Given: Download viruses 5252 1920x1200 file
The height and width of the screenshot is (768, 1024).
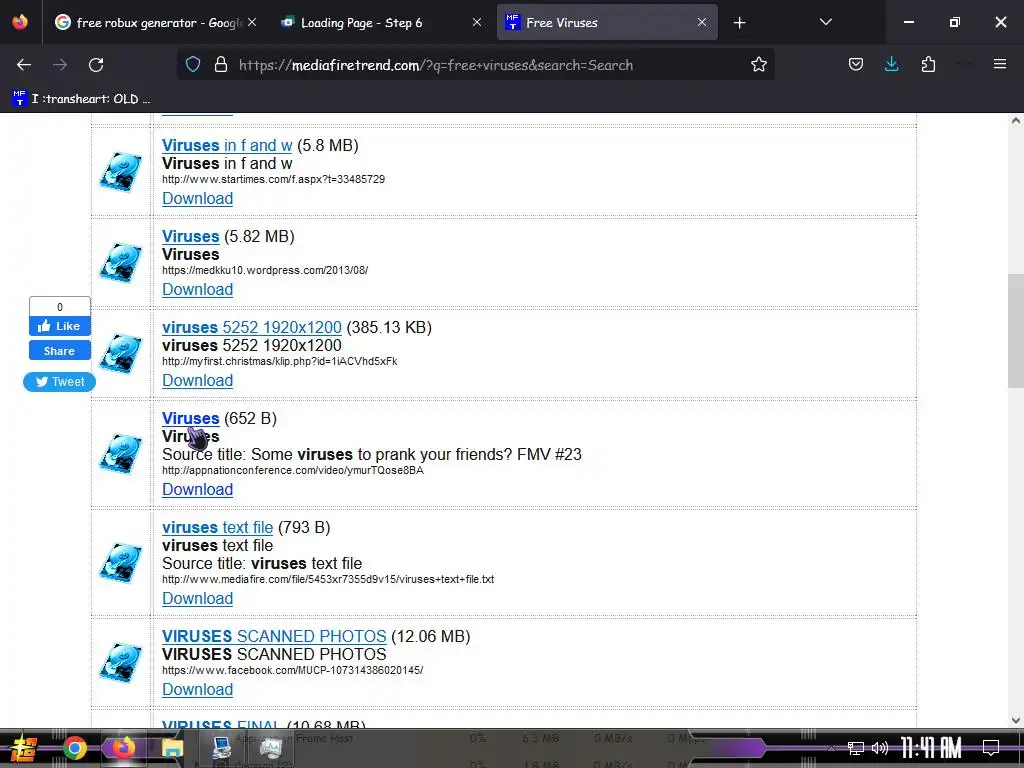Looking at the screenshot, I should tap(197, 381).
